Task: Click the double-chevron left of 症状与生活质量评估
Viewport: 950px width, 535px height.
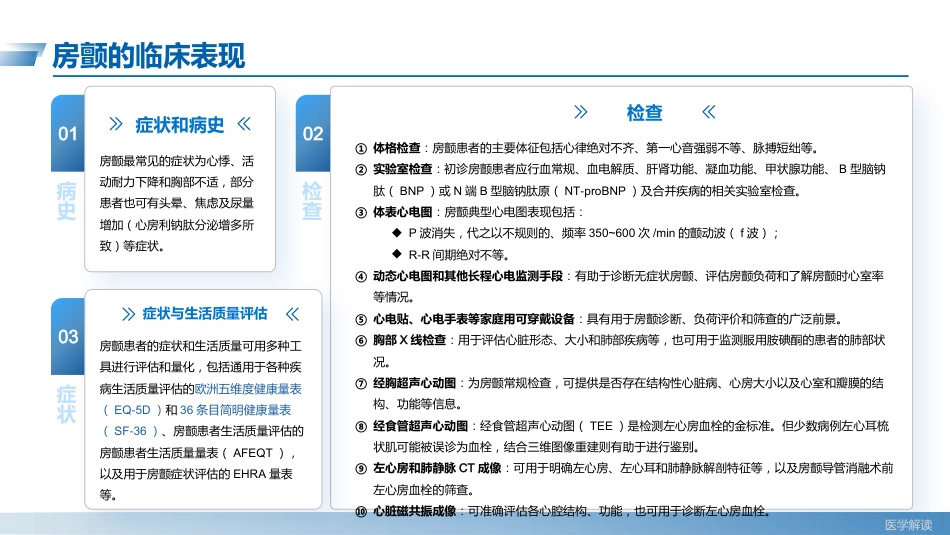Action: (x=128, y=314)
